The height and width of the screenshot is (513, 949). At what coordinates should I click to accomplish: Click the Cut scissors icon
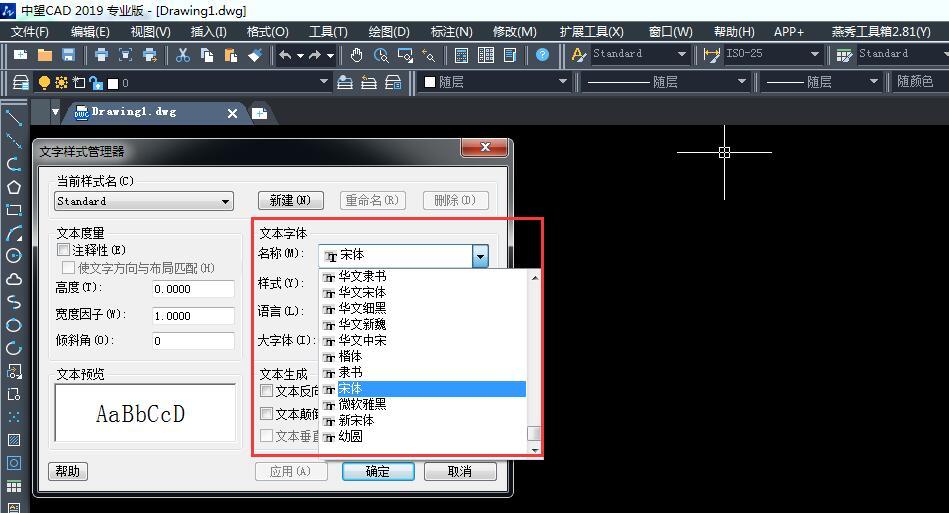point(182,55)
